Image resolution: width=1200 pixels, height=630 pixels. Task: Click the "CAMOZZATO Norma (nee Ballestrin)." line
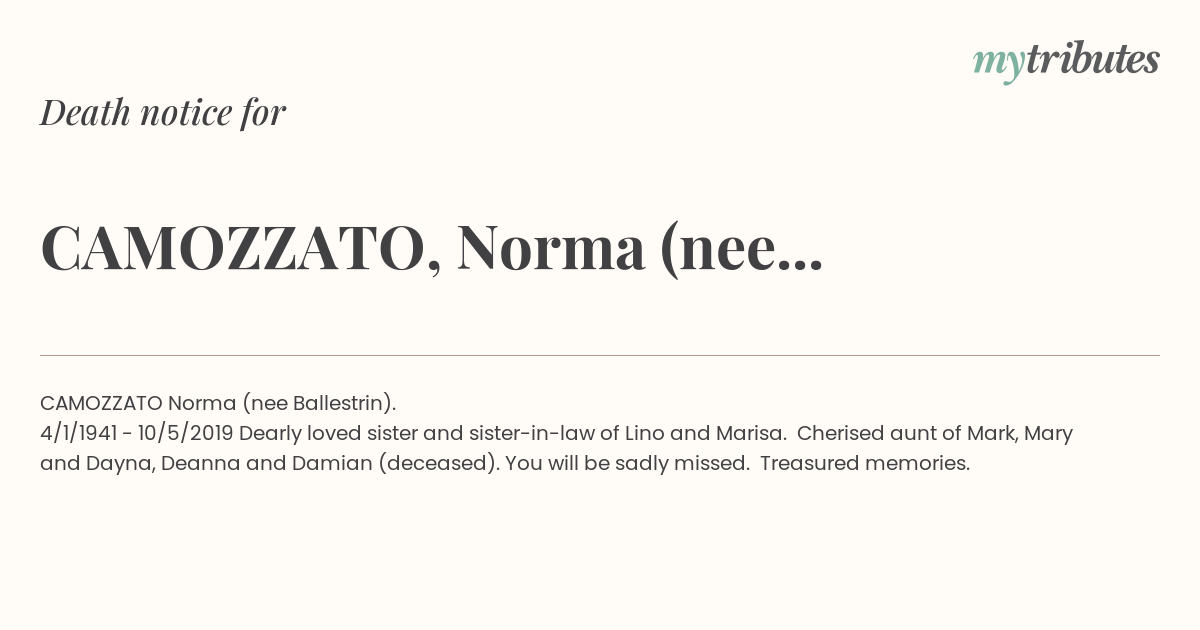click(x=218, y=403)
